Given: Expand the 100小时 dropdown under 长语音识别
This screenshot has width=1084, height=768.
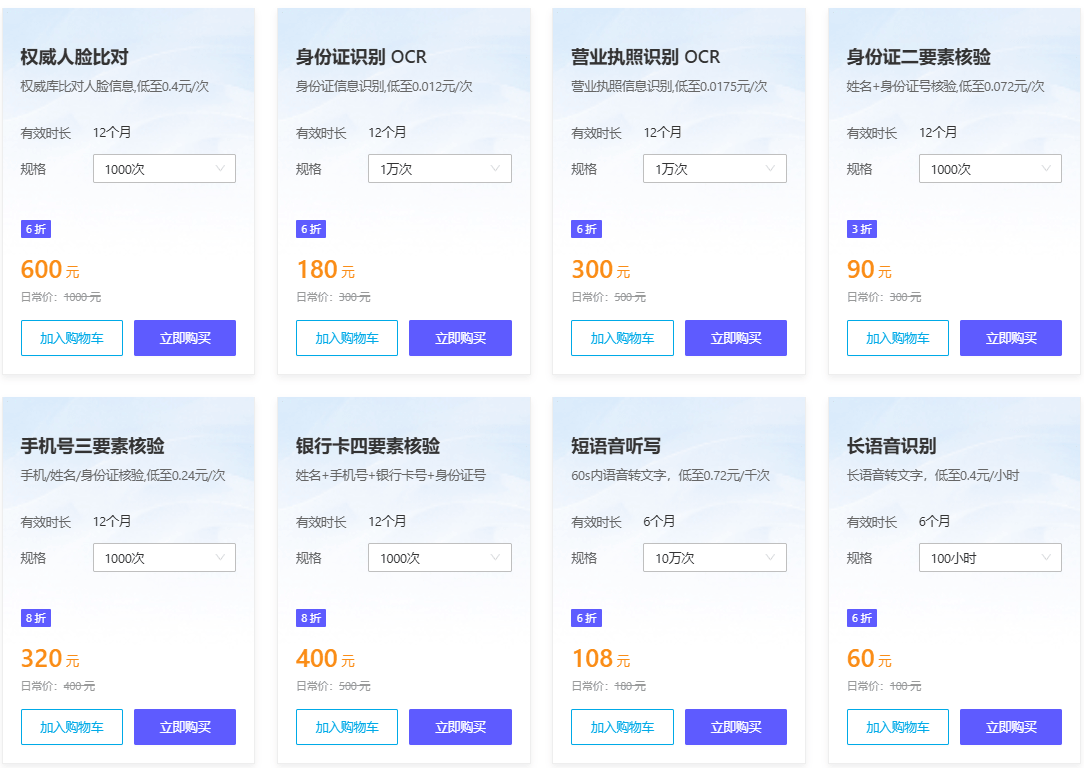Looking at the screenshot, I should [990, 557].
